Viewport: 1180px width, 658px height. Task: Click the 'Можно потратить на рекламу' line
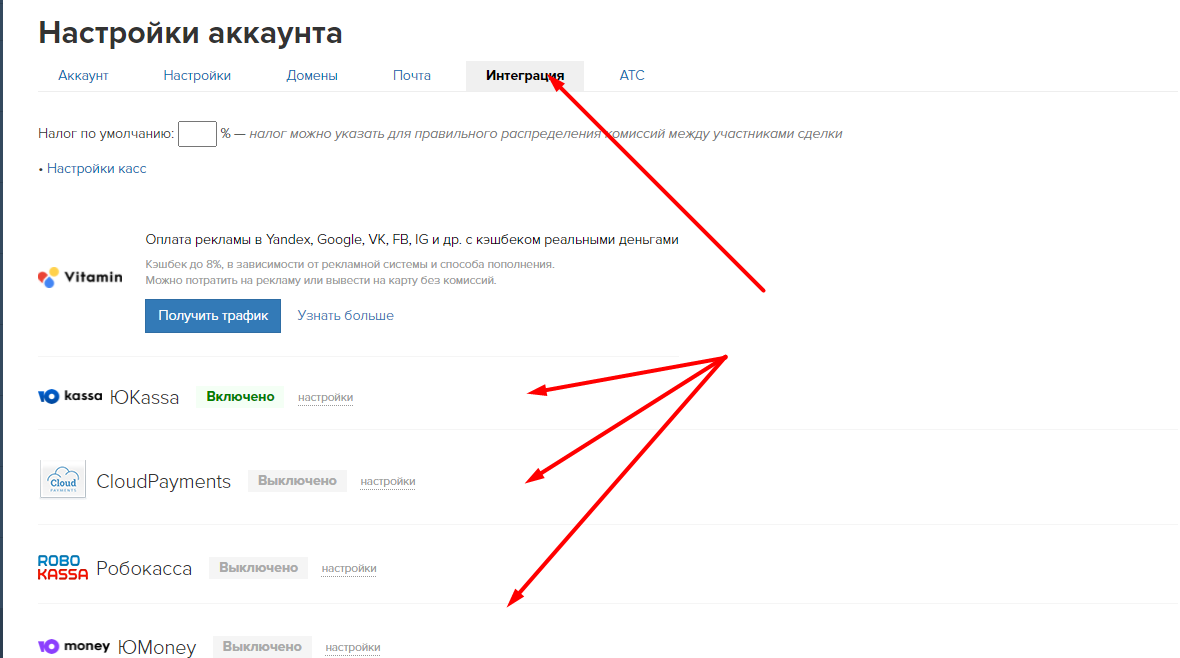[x=321, y=280]
